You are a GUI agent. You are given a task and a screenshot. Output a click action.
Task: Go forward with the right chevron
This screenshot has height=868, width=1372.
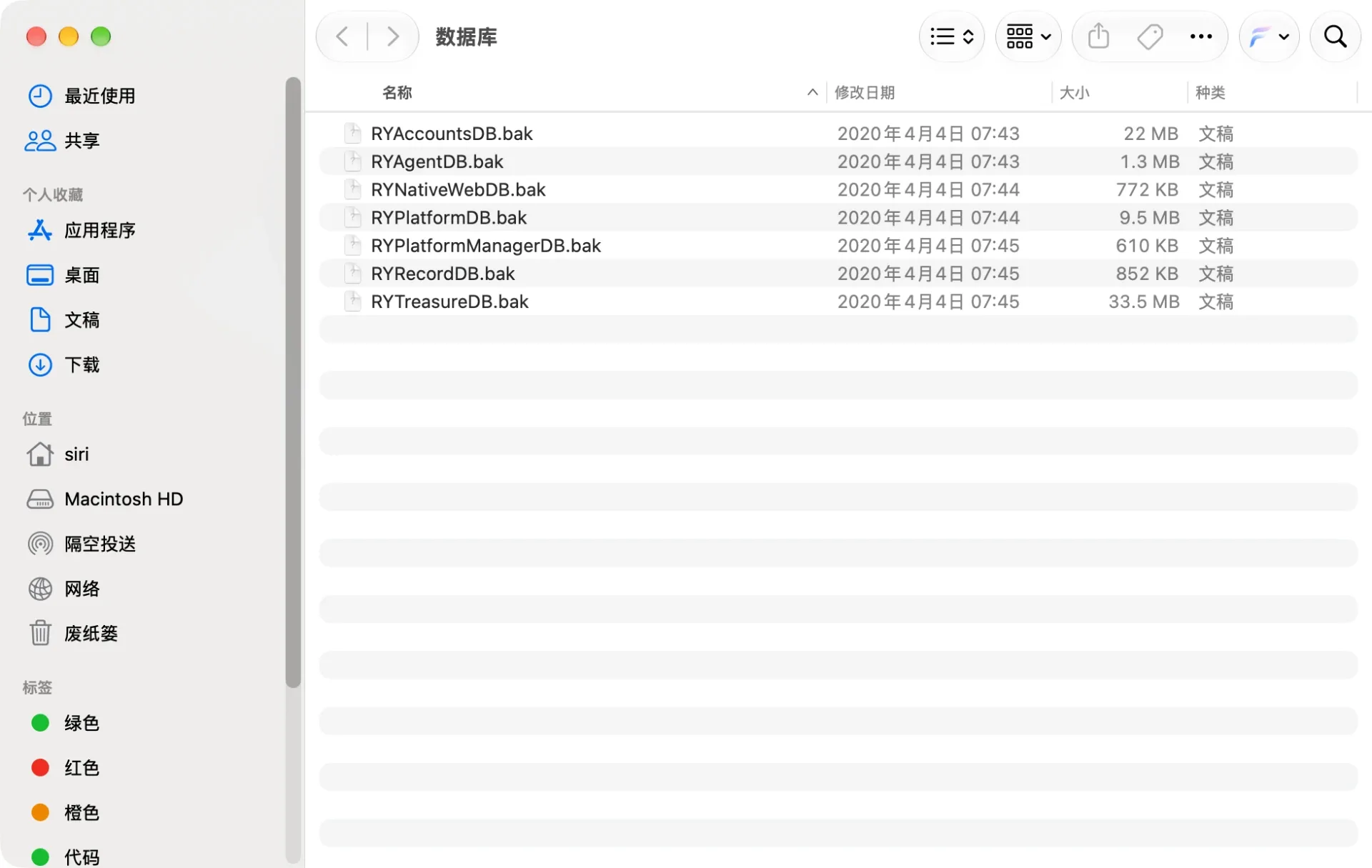click(x=392, y=36)
